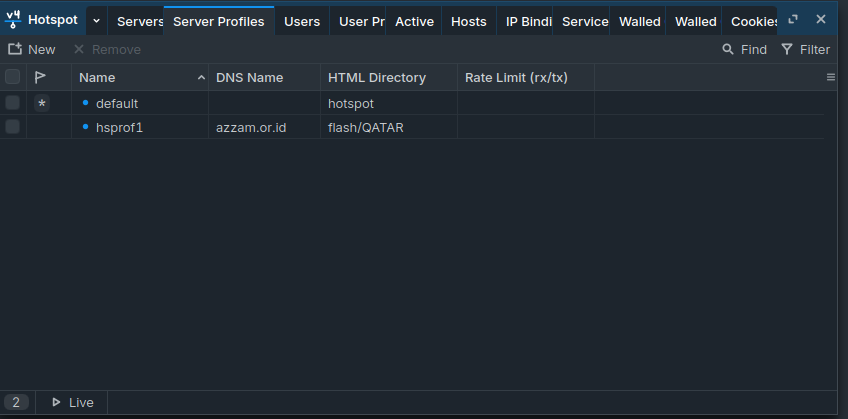Detach the Hotspot window with popout icon

pos(793,19)
